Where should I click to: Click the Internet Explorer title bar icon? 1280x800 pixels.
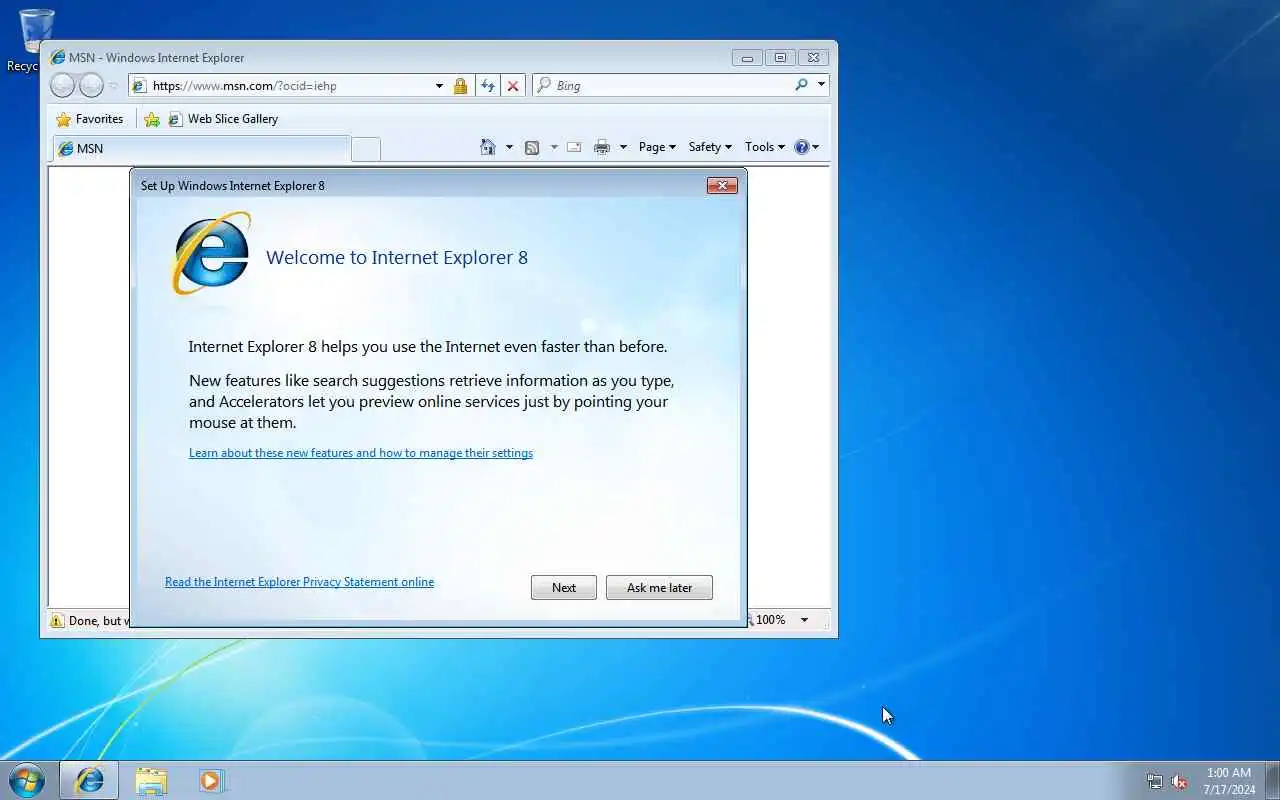57,57
